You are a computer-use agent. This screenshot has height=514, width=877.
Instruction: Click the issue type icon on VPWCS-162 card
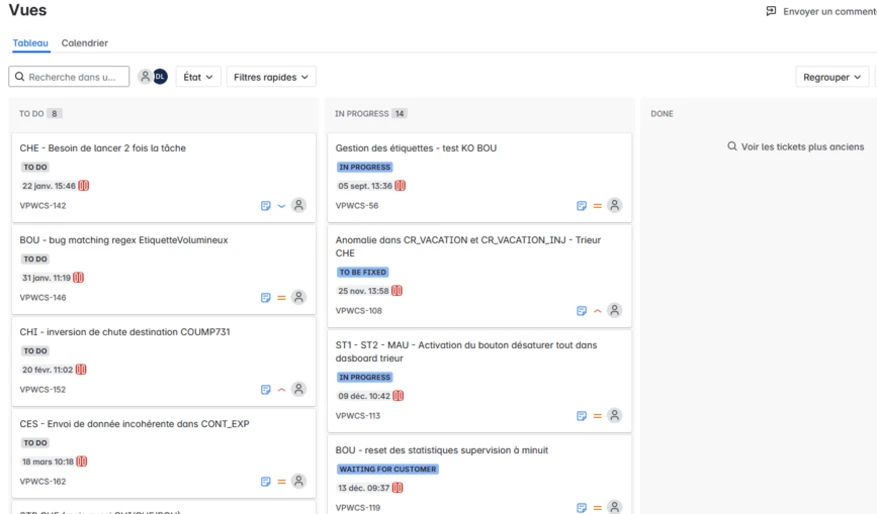(266, 482)
